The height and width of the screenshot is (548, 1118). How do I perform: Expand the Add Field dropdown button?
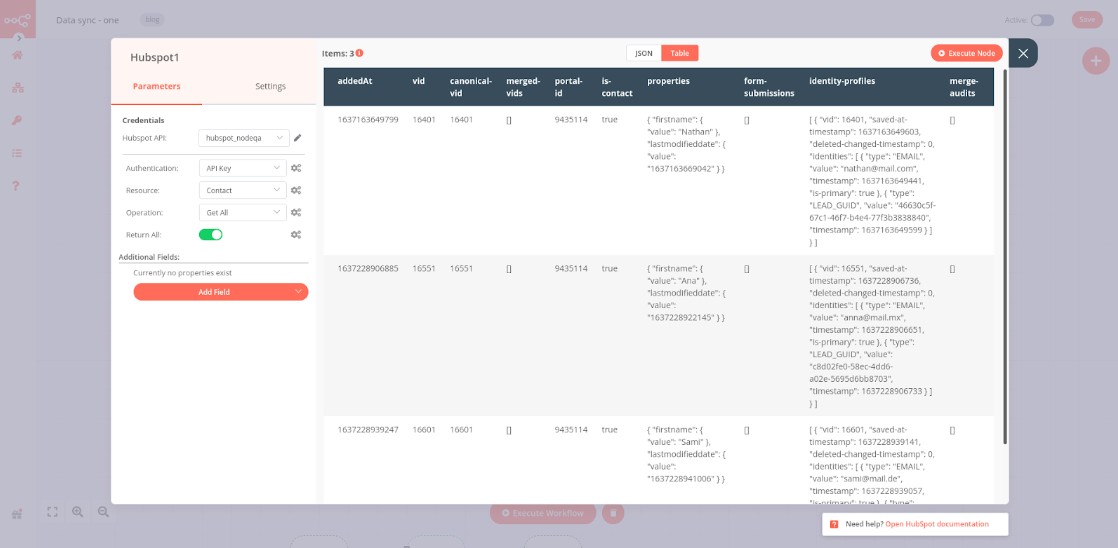(x=221, y=291)
